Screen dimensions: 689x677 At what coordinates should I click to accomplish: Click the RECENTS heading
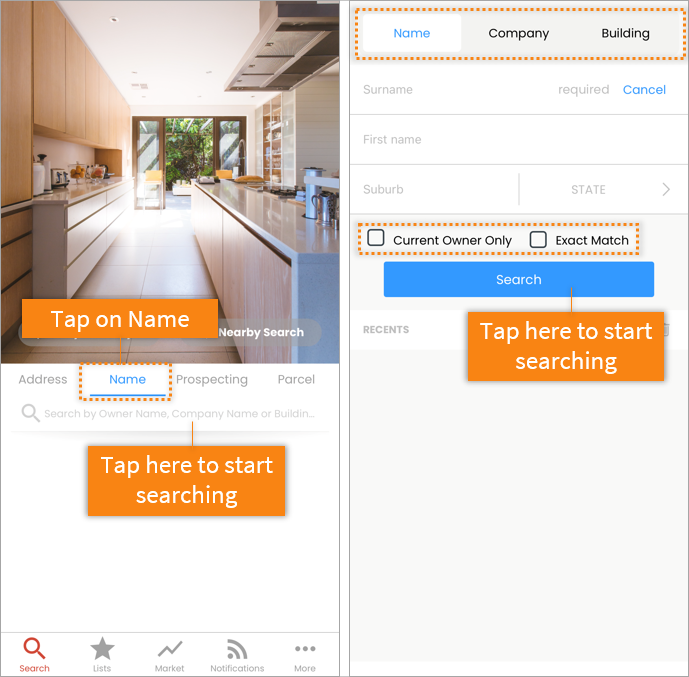click(x=386, y=329)
